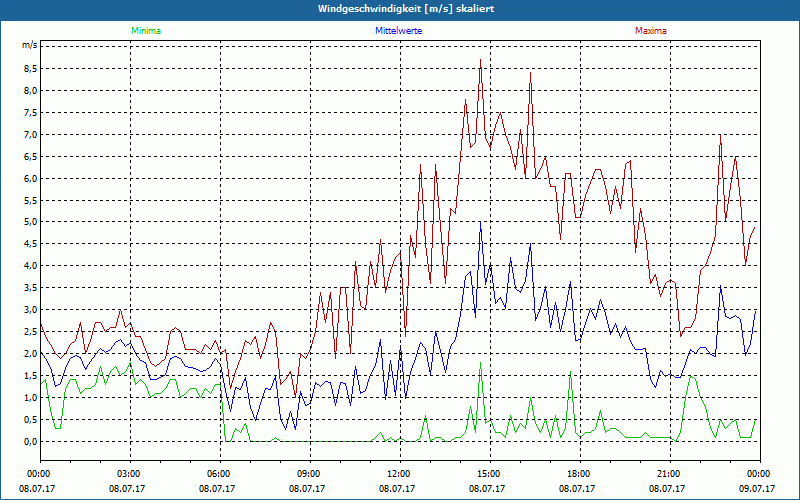Screen dimensions: 800x500
Task: Click the 15:00 time axis label
Action: [x=487, y=474]
